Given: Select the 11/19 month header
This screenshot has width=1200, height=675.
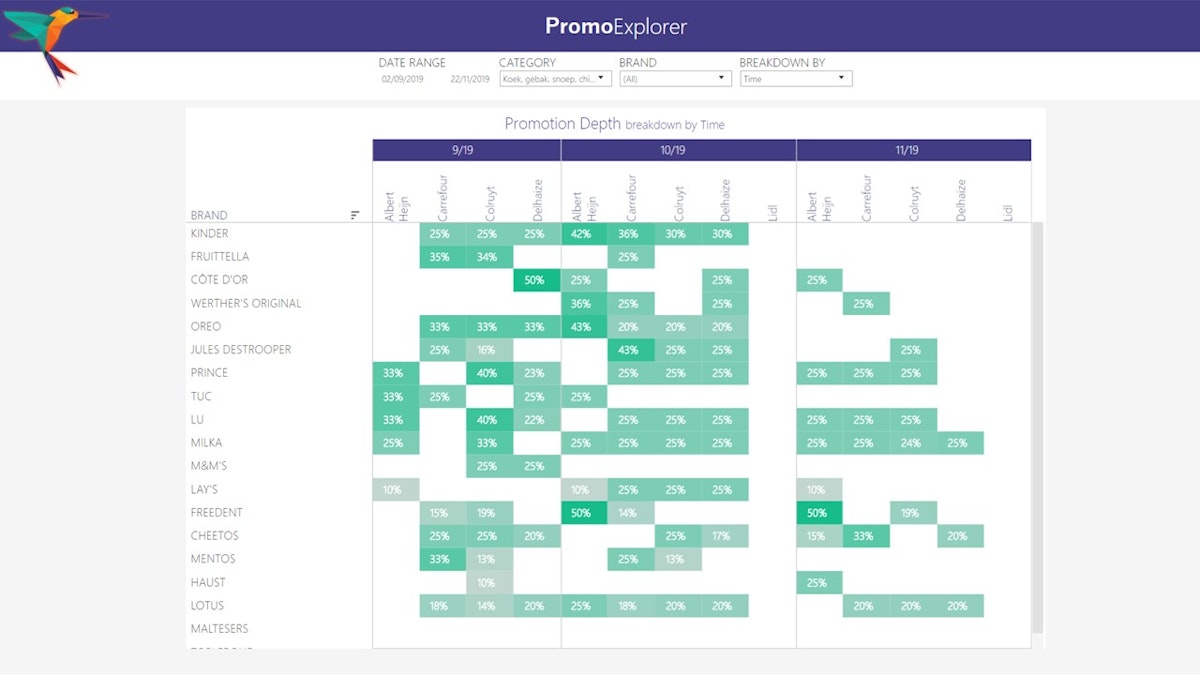Looking at the screenshot, I should [913, 150].
